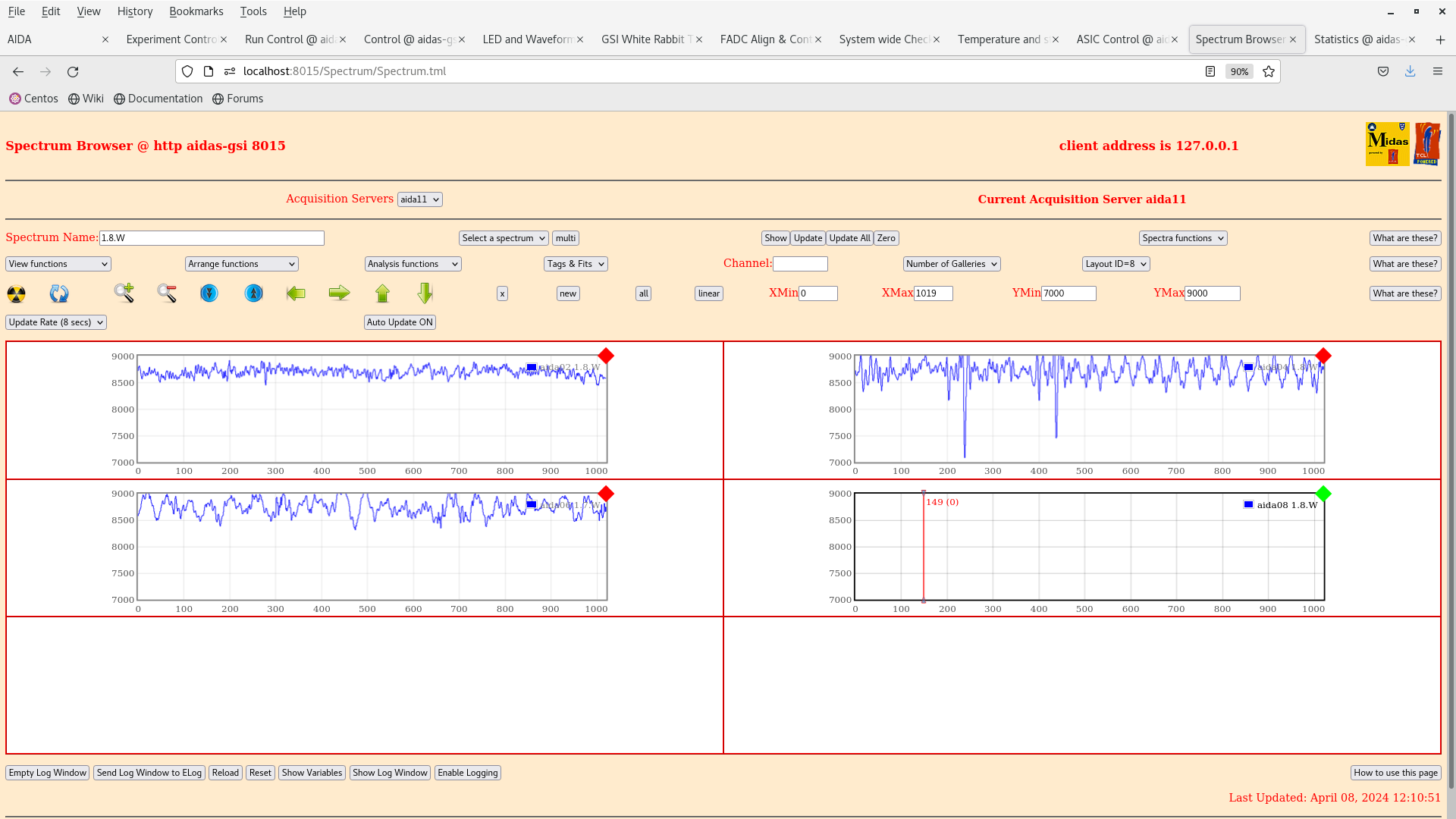Select Analysis functions menu item

click(x=412, y=263)
